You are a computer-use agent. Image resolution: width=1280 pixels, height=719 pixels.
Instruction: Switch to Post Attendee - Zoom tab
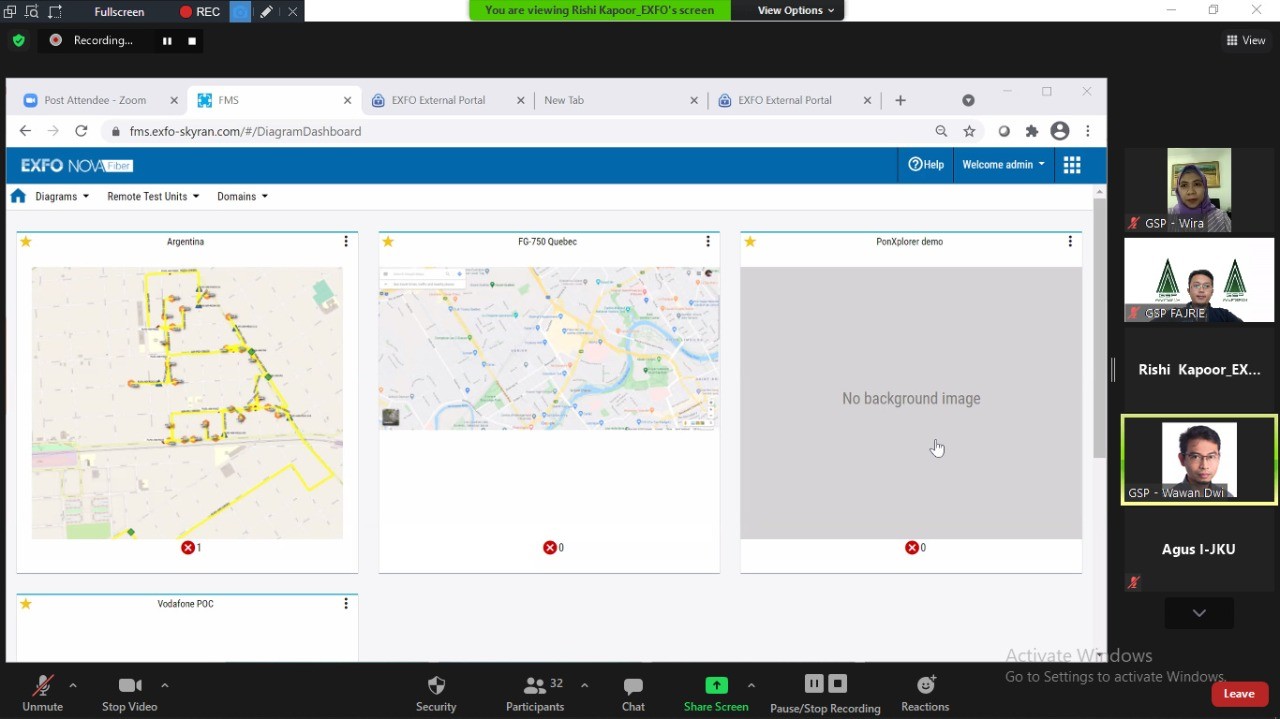point(95,100)
